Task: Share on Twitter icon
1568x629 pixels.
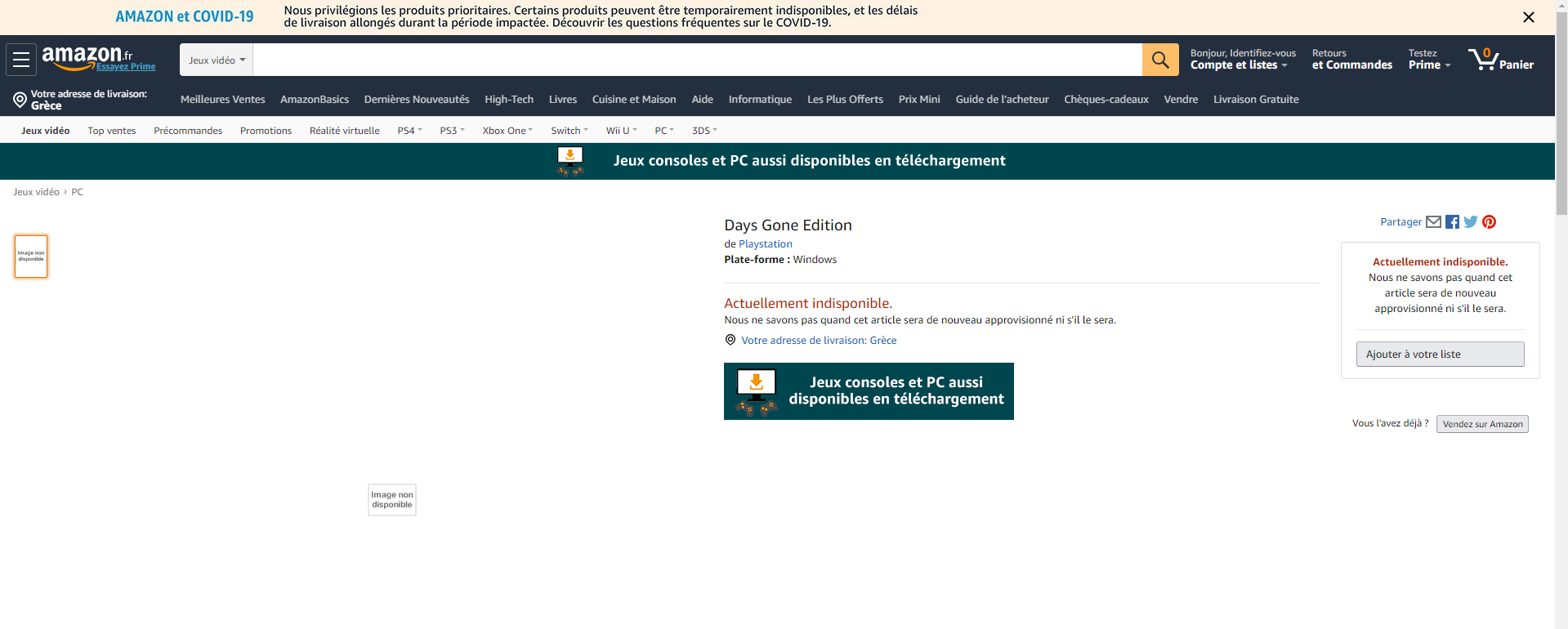Action: 1471,221
